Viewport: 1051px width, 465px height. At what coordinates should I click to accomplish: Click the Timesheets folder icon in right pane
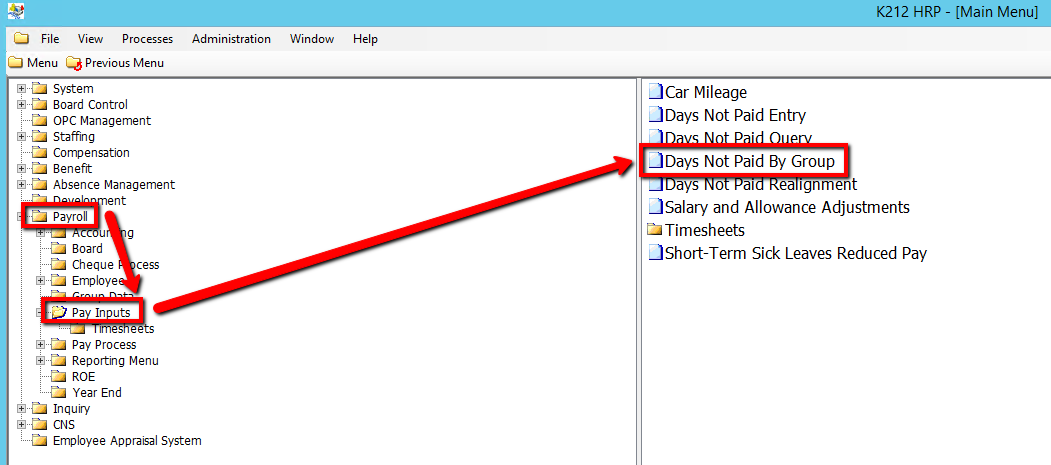pyautogui.click(x=656, y=230)
